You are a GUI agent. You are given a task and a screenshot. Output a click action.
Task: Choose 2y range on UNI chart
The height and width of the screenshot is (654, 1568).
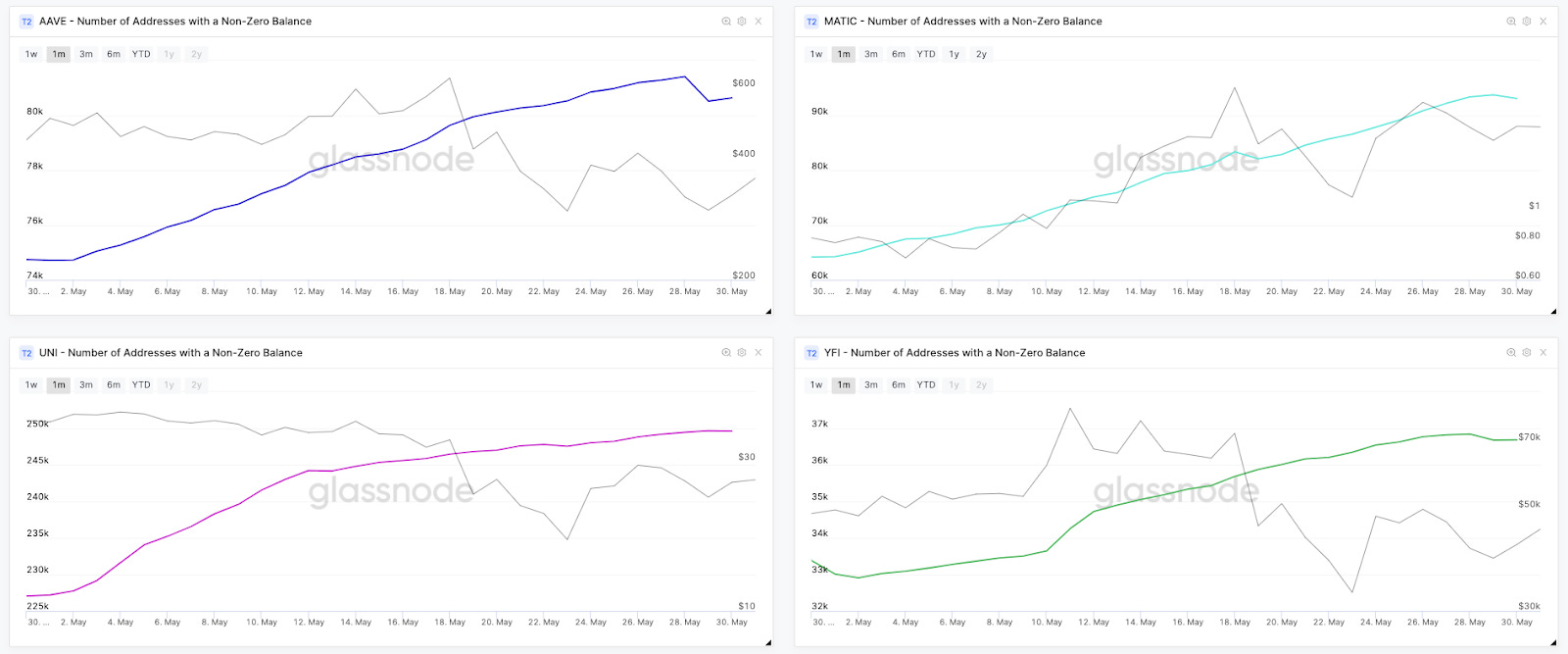pyautogui.click(x=196, y=385)
